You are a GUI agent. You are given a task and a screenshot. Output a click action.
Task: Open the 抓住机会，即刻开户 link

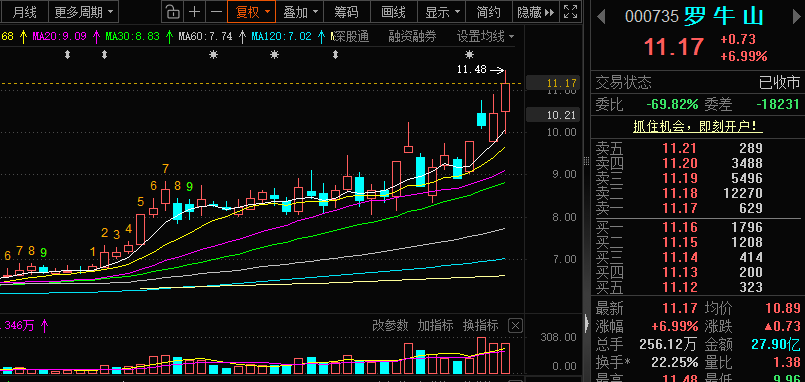[x=697, y=127]
